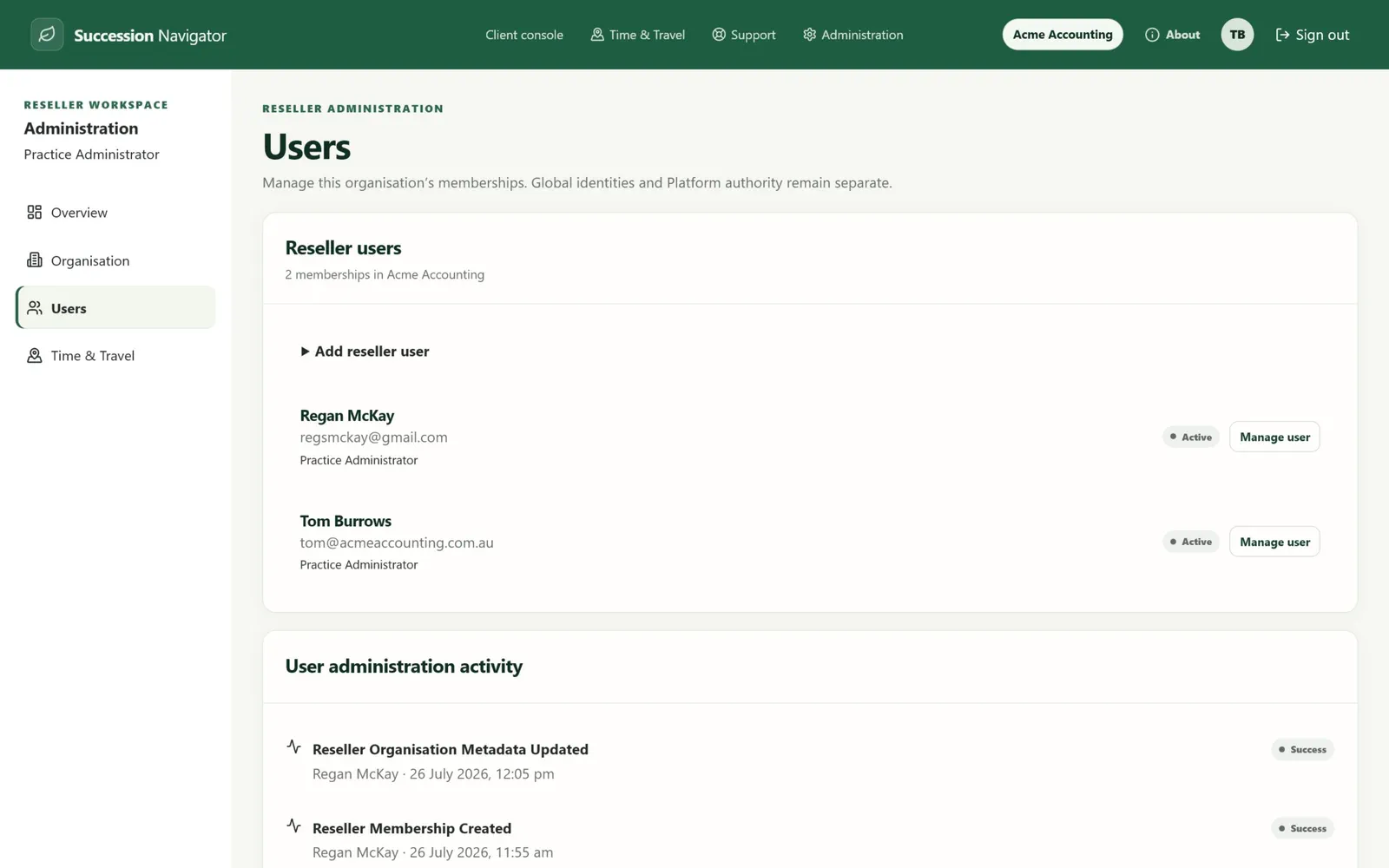Select Time & Travel in the sidebar
The image size is (1389, 868).
[115, 356]
